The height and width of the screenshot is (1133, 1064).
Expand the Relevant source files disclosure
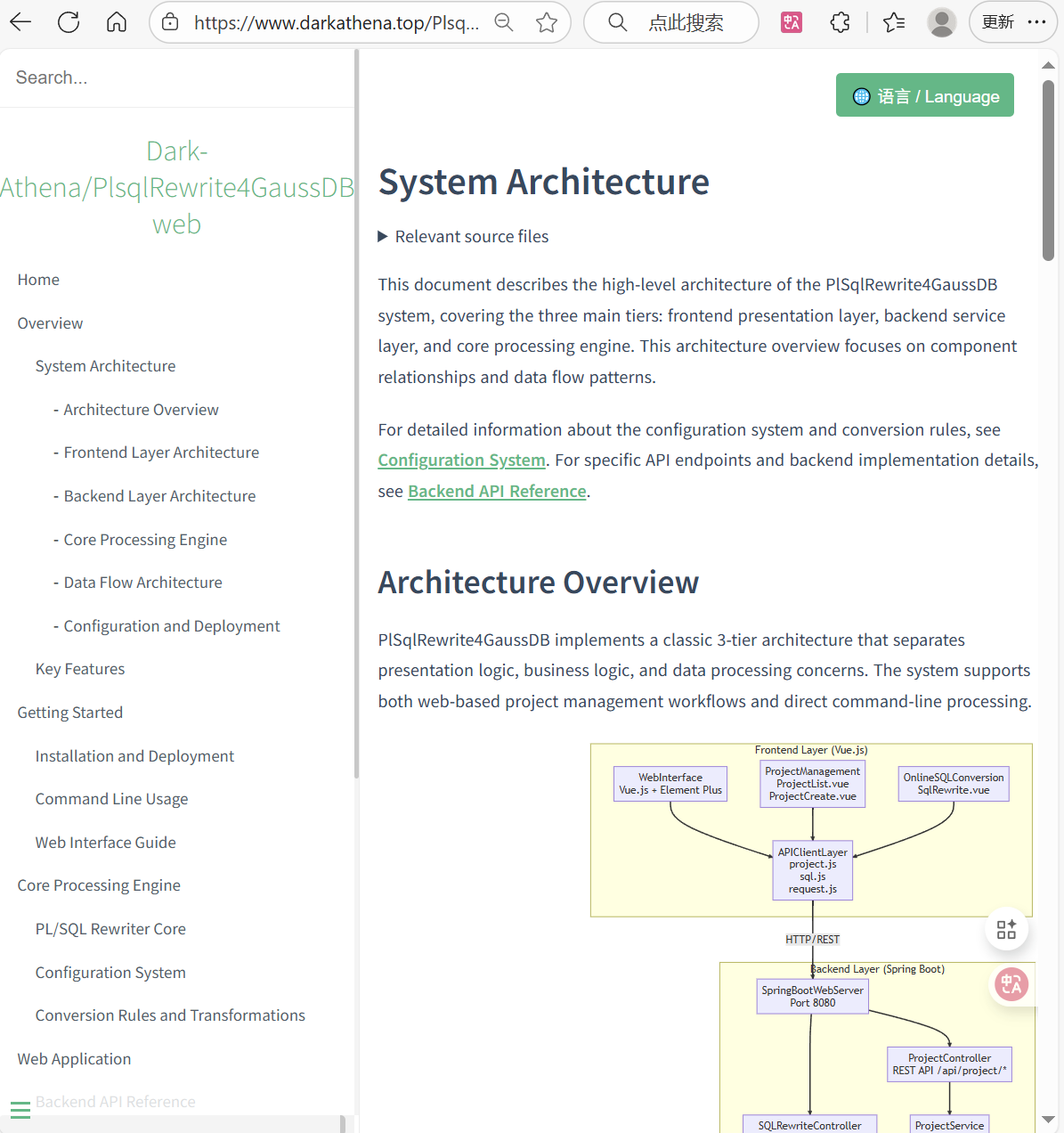(x=463, y=236)
